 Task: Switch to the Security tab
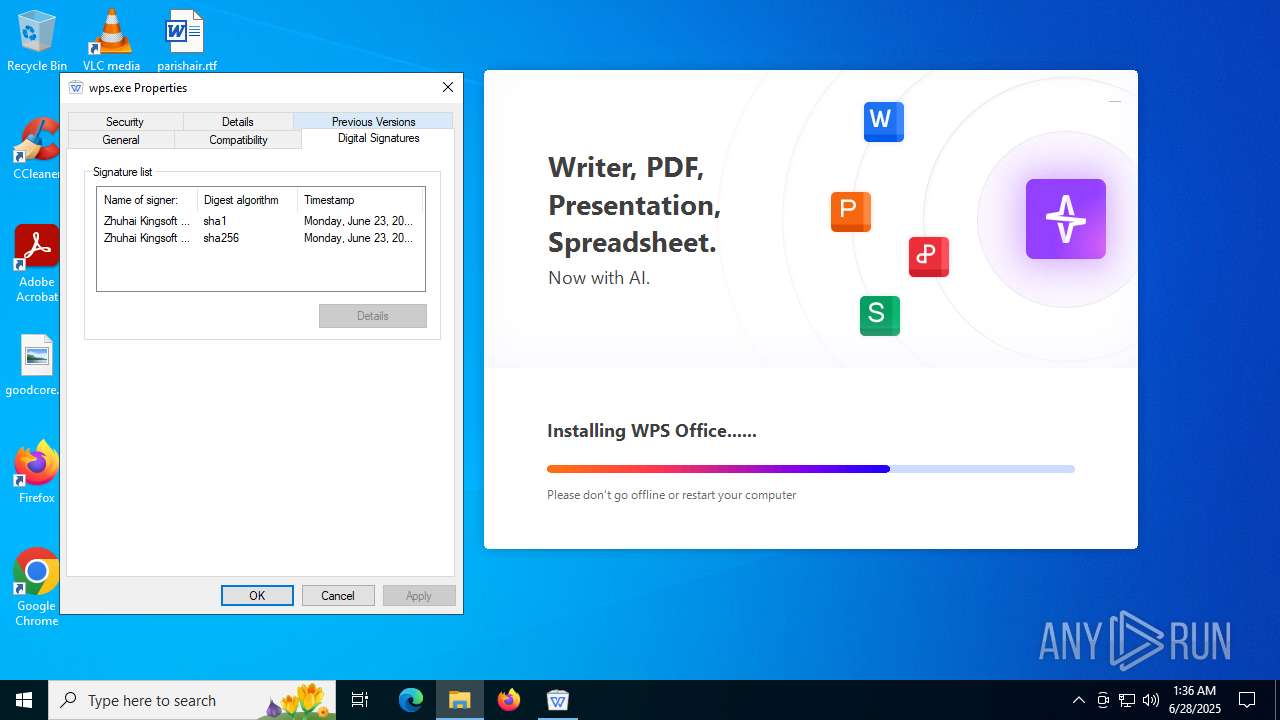tap(125, 122)
